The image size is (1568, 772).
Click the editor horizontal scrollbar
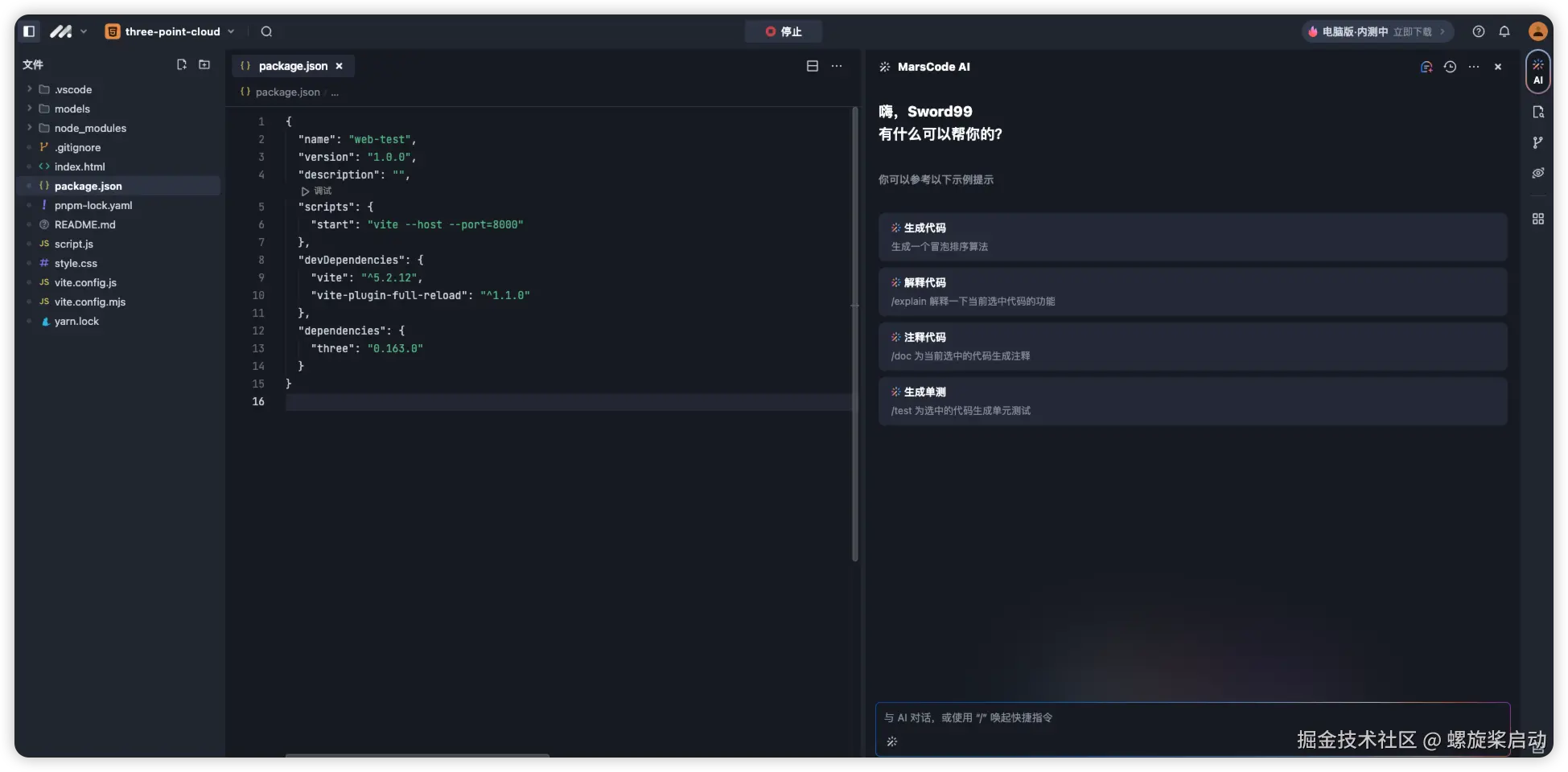coord(418,755)
